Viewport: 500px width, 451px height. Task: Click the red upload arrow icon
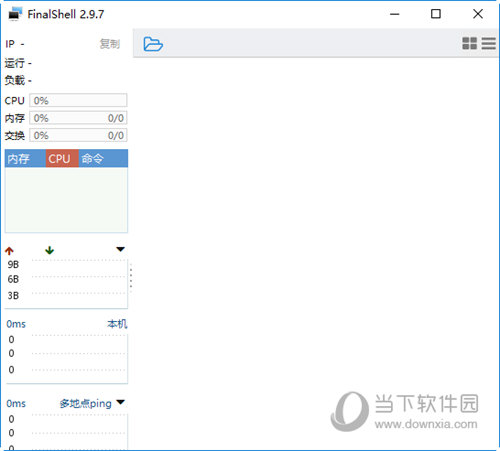coord(9,251)
